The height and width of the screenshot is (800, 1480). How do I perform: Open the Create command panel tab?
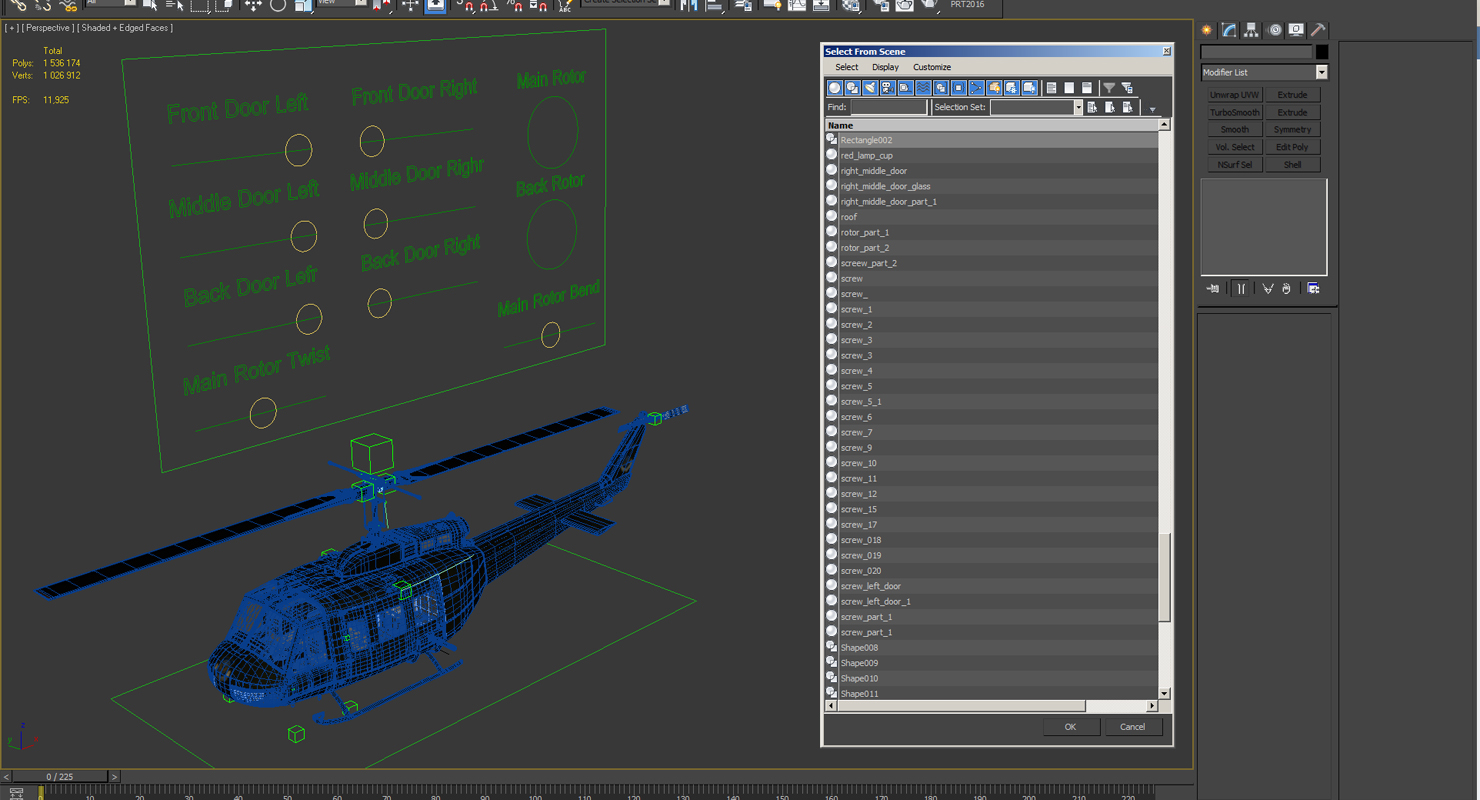click(1207, 30)
